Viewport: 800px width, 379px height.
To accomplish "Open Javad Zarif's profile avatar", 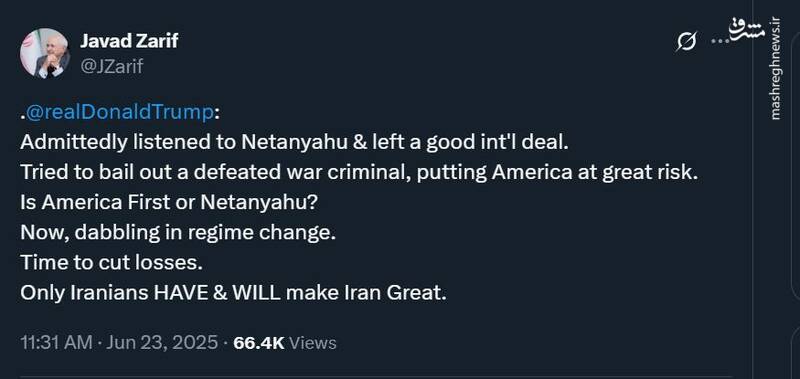I will [x=44, y=53].
